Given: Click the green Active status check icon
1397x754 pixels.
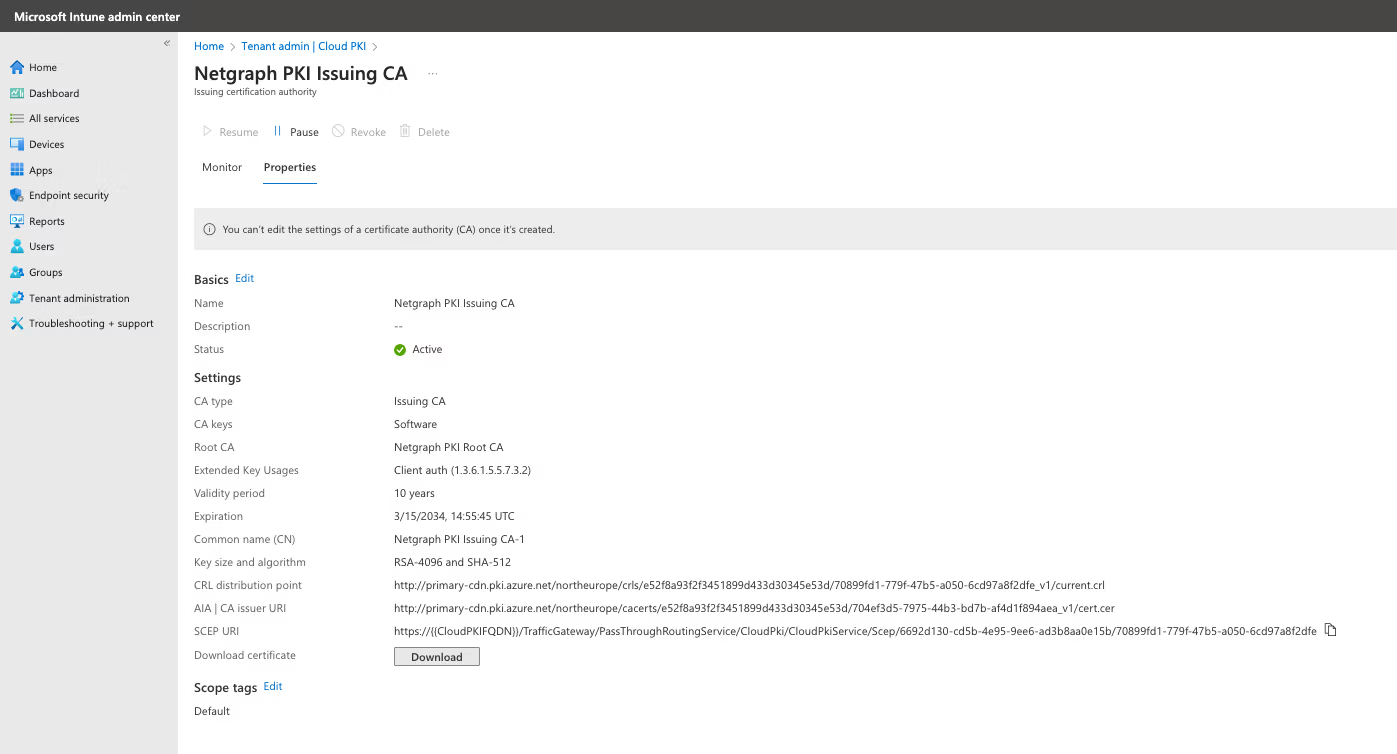Looking at the screenshot, I should click(400, 350).
